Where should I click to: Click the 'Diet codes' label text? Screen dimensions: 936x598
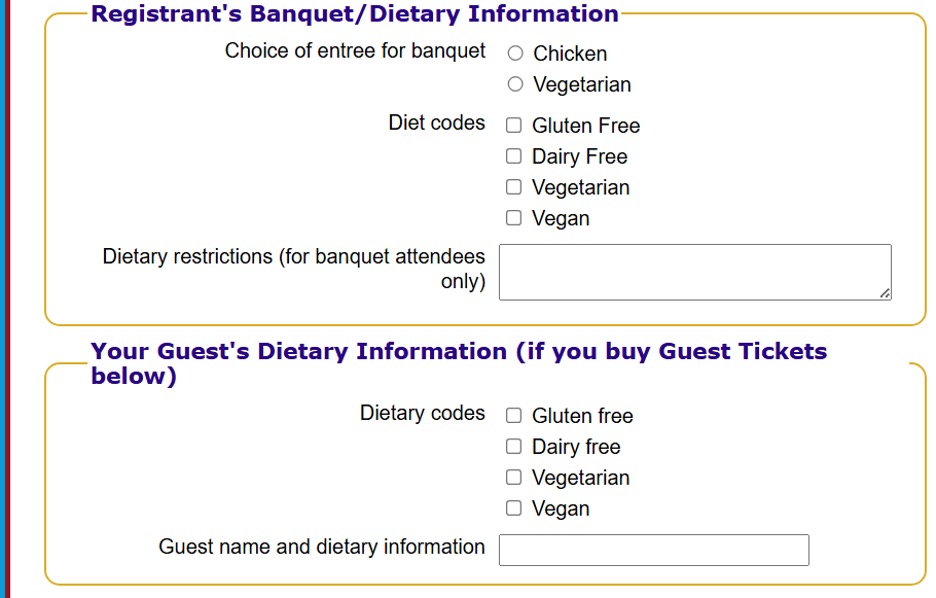point(436,123)
